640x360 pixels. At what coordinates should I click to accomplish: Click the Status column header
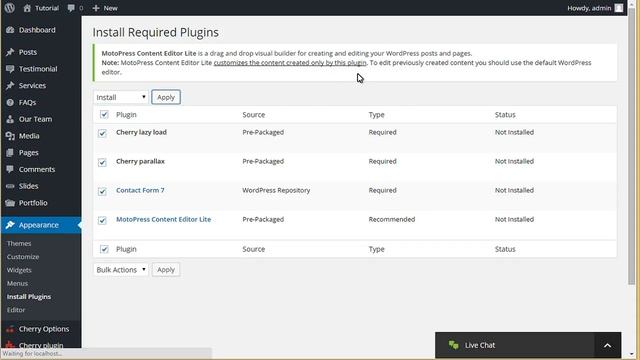click(505, 115)
